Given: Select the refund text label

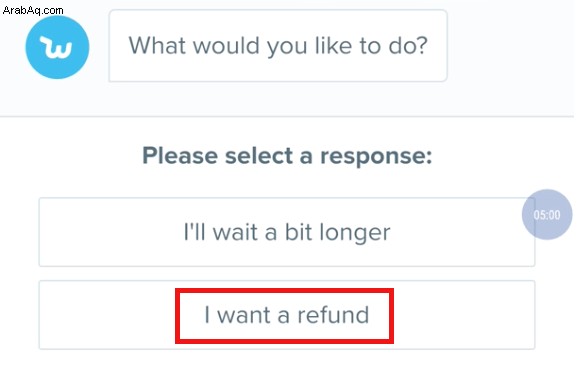Looking at the screenshot, I should click(x=287, y=315).
